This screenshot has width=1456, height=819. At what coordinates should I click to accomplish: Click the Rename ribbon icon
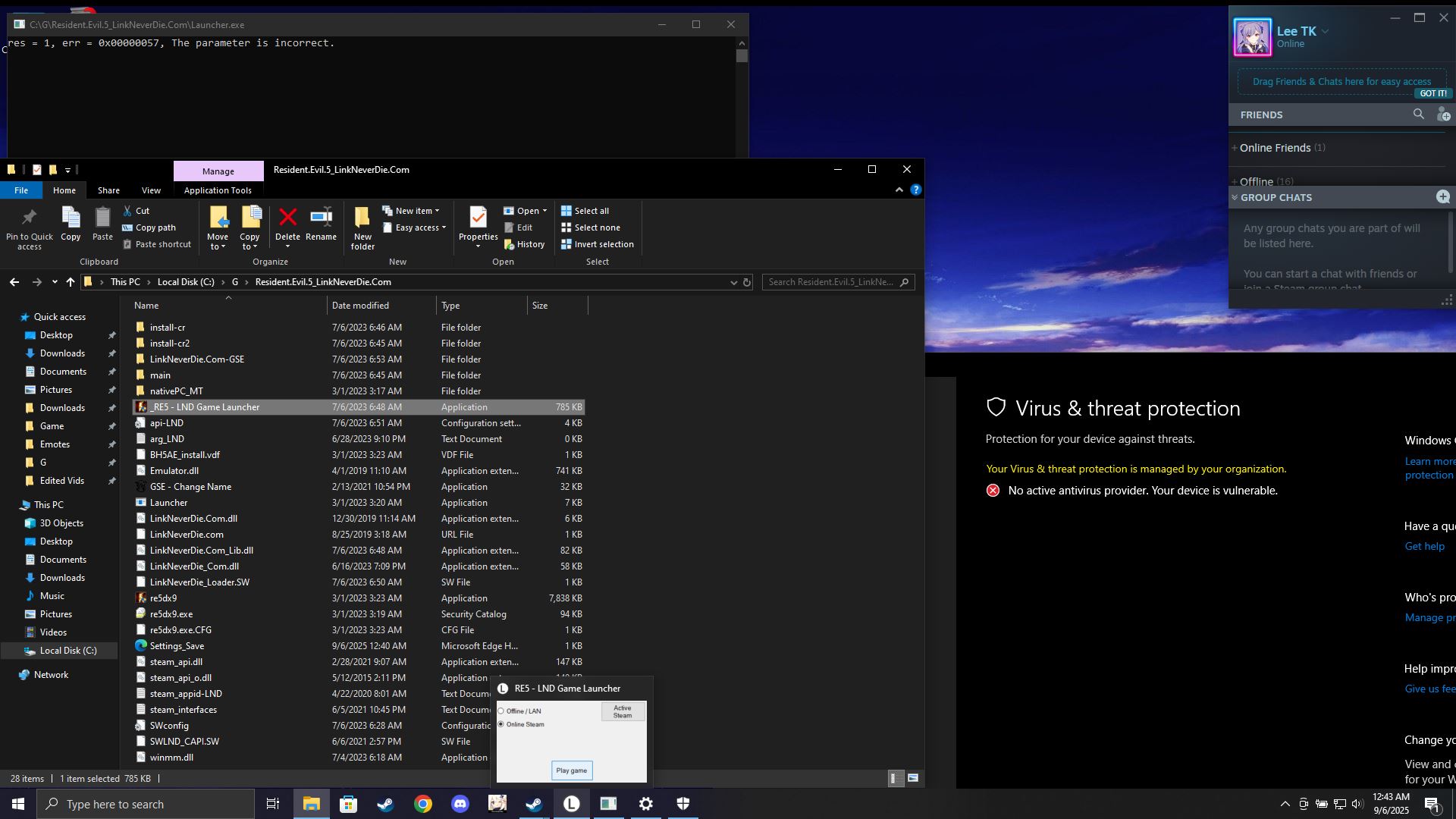coord(321,218)
